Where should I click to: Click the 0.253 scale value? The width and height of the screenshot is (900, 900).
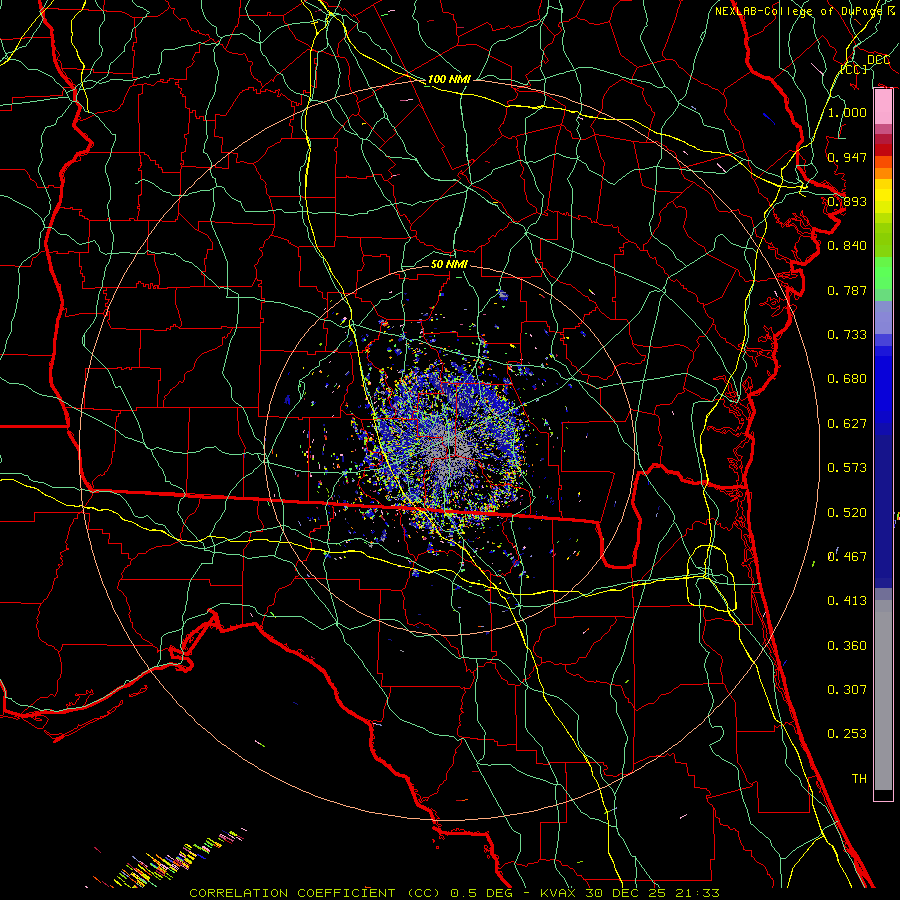pyautogui.click(x=847, y=734)
